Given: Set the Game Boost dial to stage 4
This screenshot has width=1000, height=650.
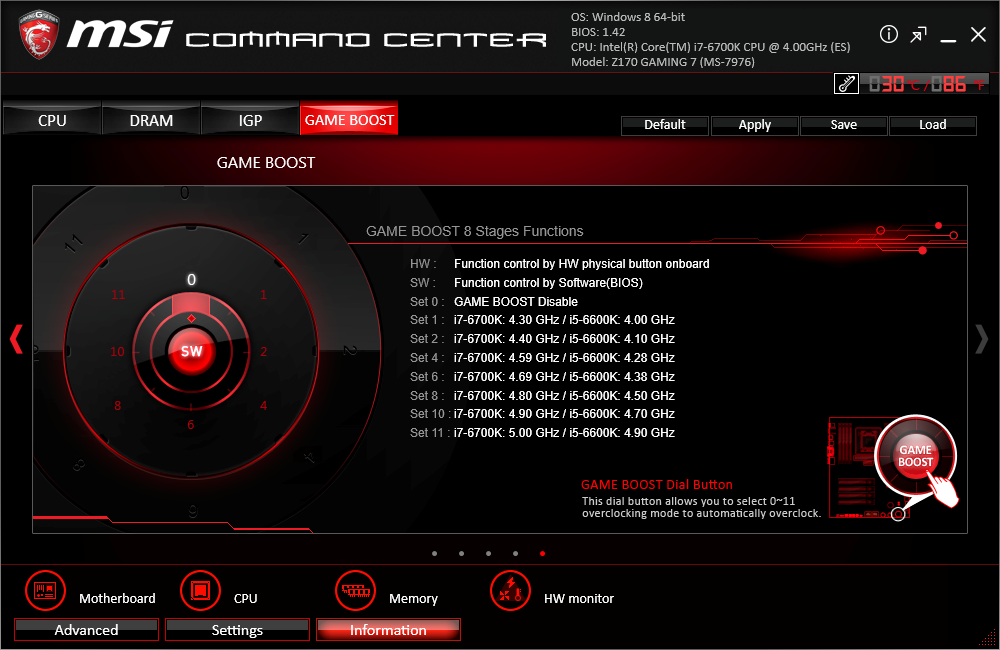Looking at the screenshot, I should (263, 406).
